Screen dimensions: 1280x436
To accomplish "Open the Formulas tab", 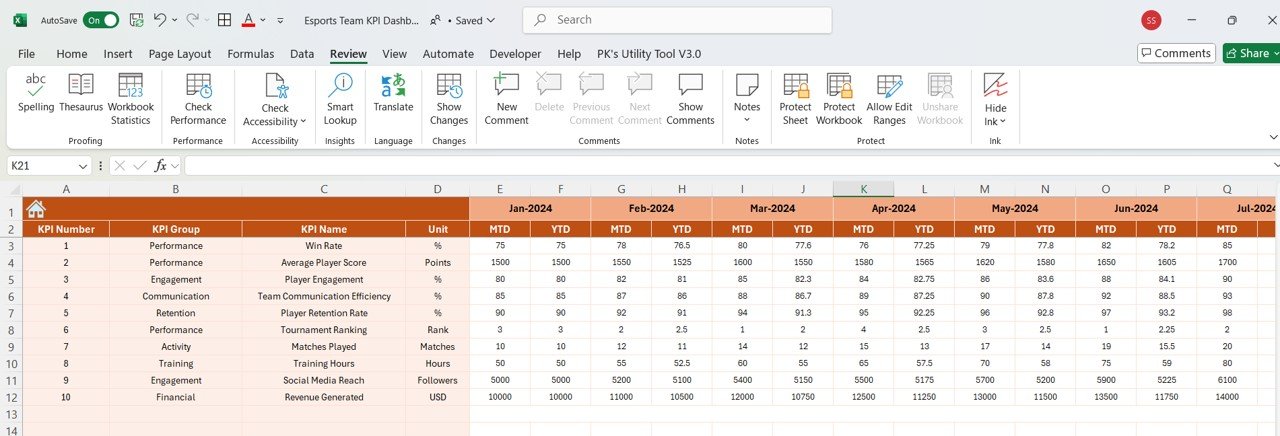I will point(251,54).
